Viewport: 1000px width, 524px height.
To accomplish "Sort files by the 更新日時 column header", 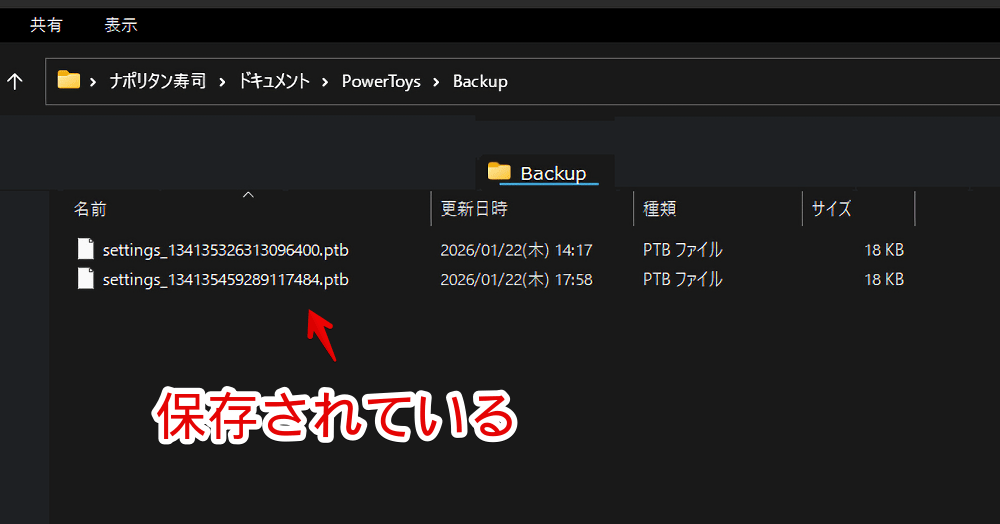I will click(474, 209).
